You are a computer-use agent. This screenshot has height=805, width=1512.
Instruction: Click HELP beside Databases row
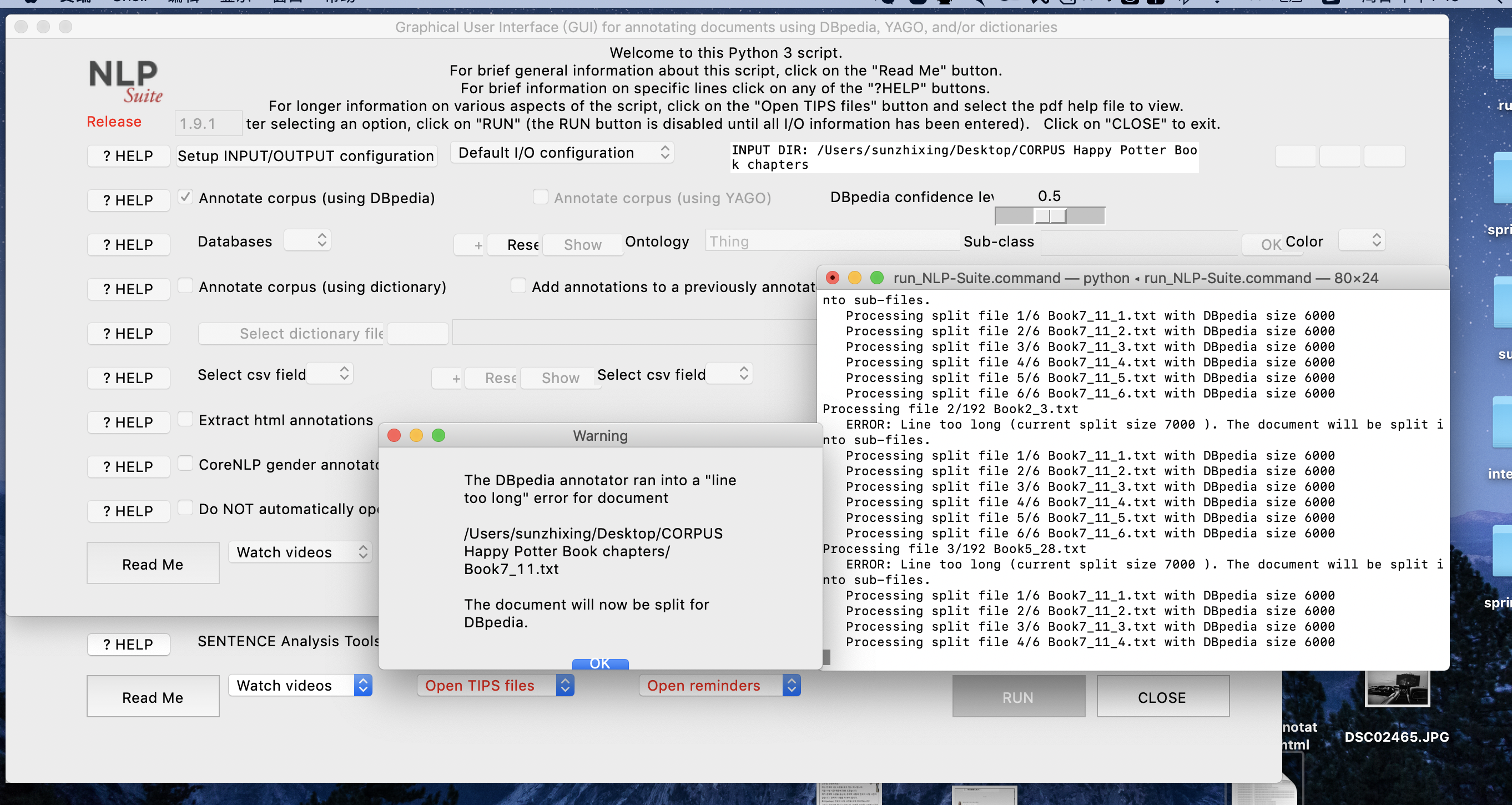tap(128, 245)
